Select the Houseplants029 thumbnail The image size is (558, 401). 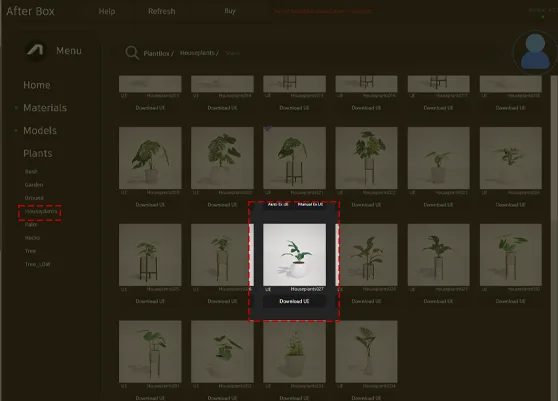click(438, 255)
